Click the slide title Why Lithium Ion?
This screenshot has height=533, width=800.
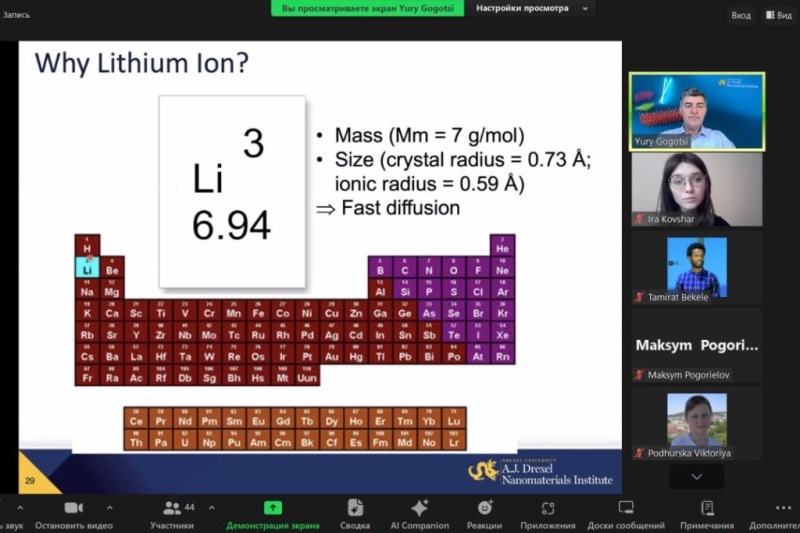141,64
